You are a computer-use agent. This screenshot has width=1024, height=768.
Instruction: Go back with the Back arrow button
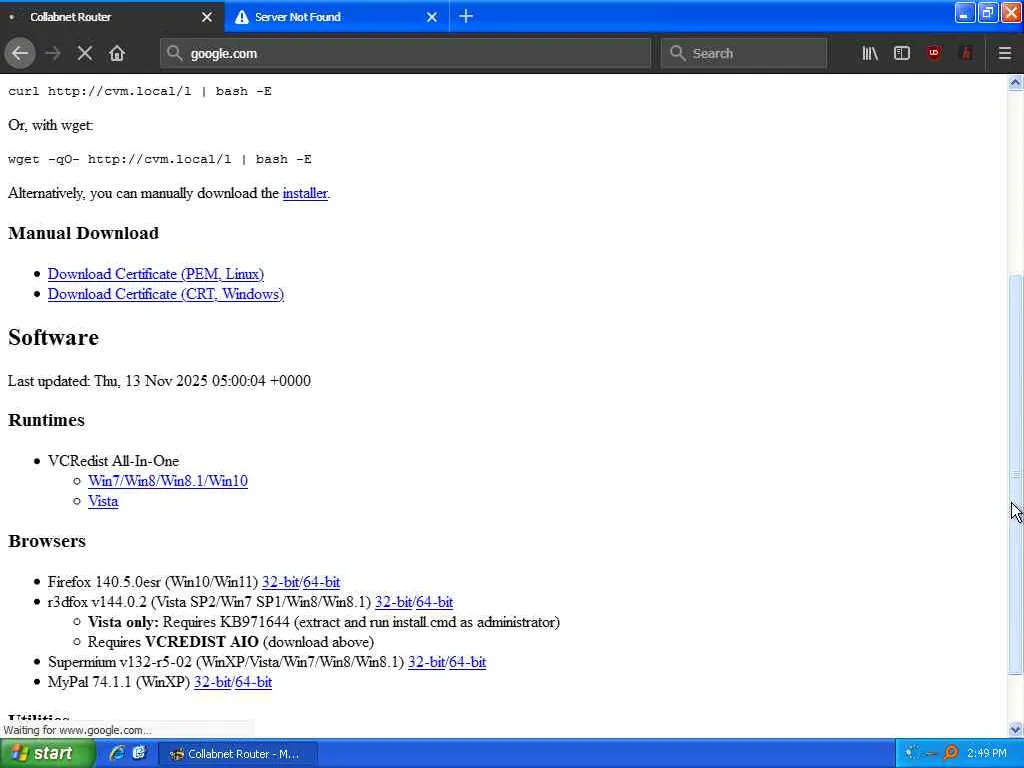pyautogui.click(x=20, y=53)
